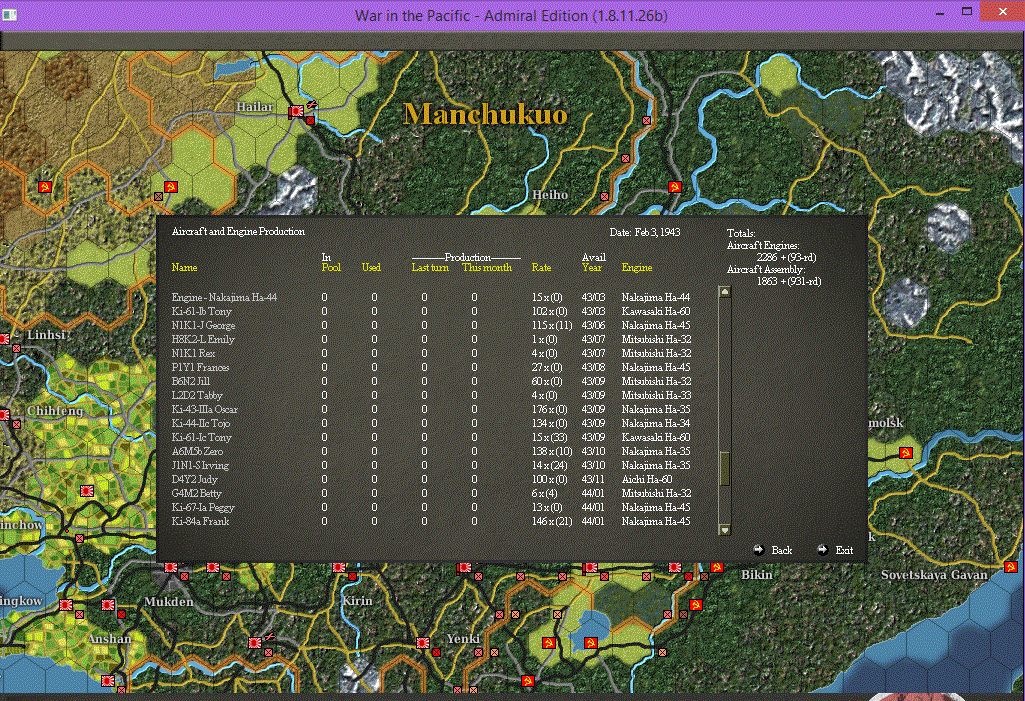The image size is (1025, 701).
Task: Select the Ki-61-Ib Tony row
Action: coord(431,311)
